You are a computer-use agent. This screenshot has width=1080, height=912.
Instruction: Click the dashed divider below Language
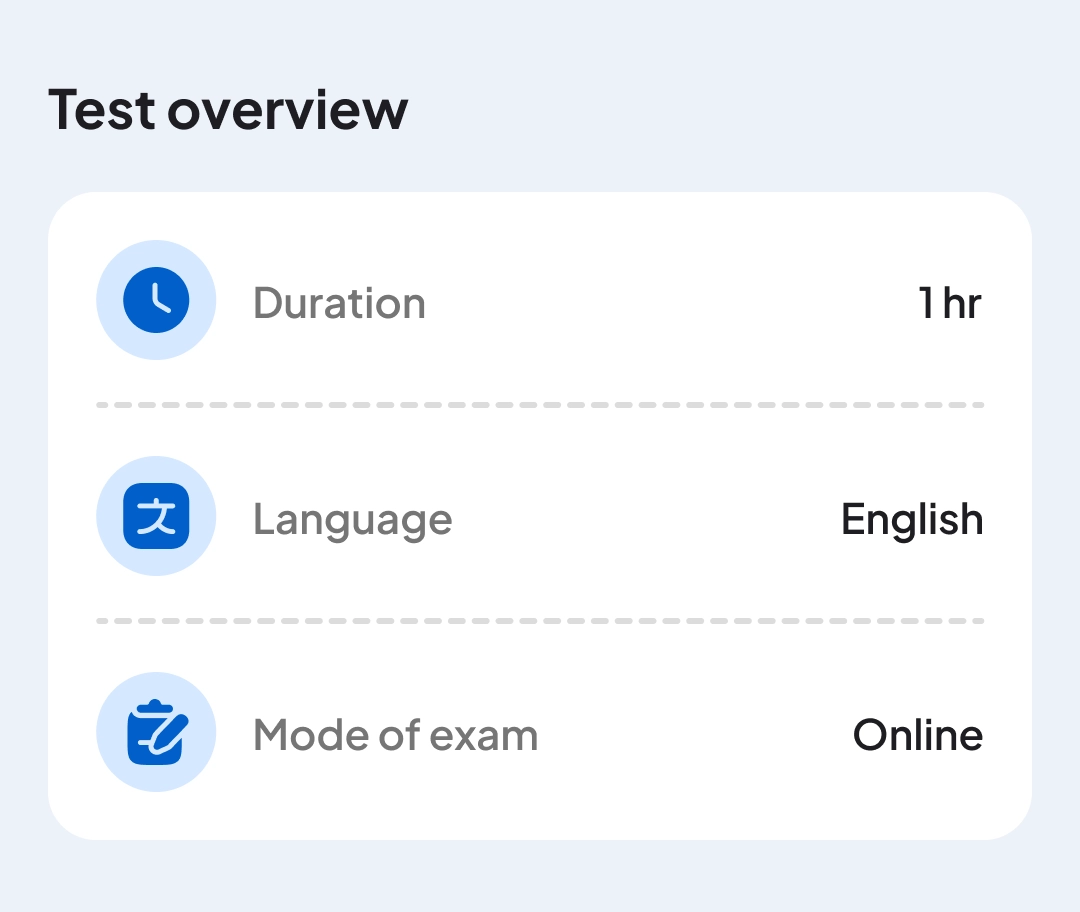(540, 621)
